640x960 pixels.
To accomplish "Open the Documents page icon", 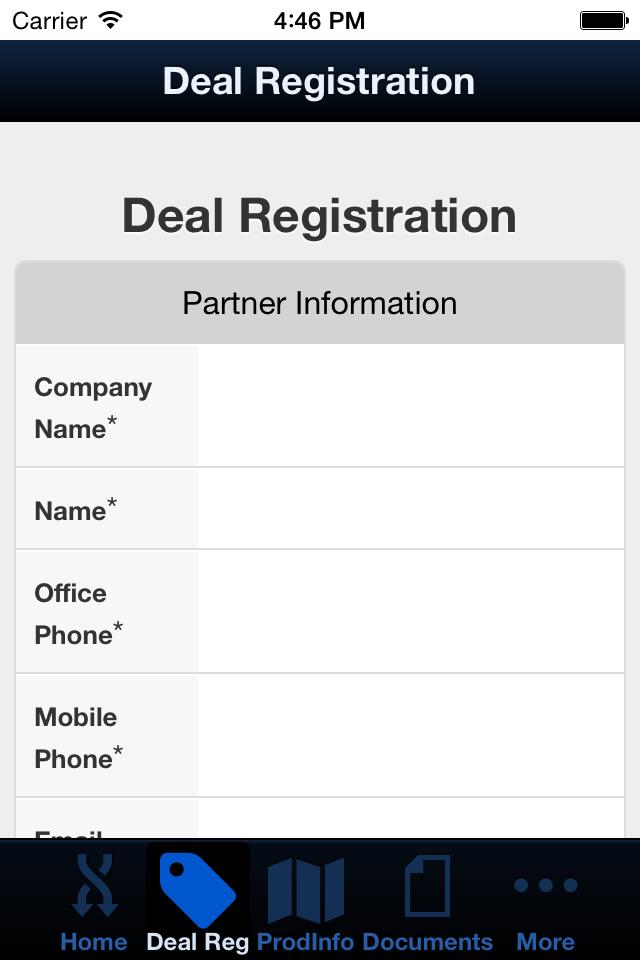I will pyautogui.click(x=427, y=886).
